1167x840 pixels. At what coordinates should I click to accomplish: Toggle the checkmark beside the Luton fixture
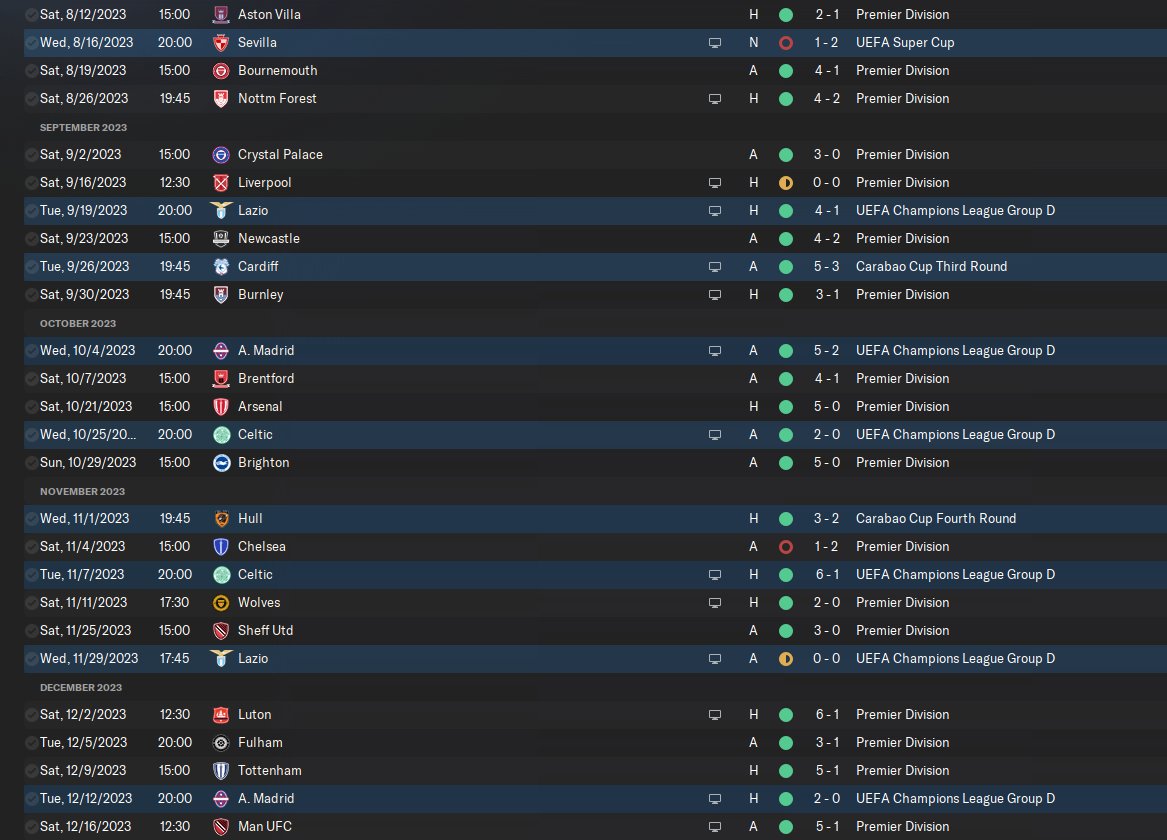(31, 715)
